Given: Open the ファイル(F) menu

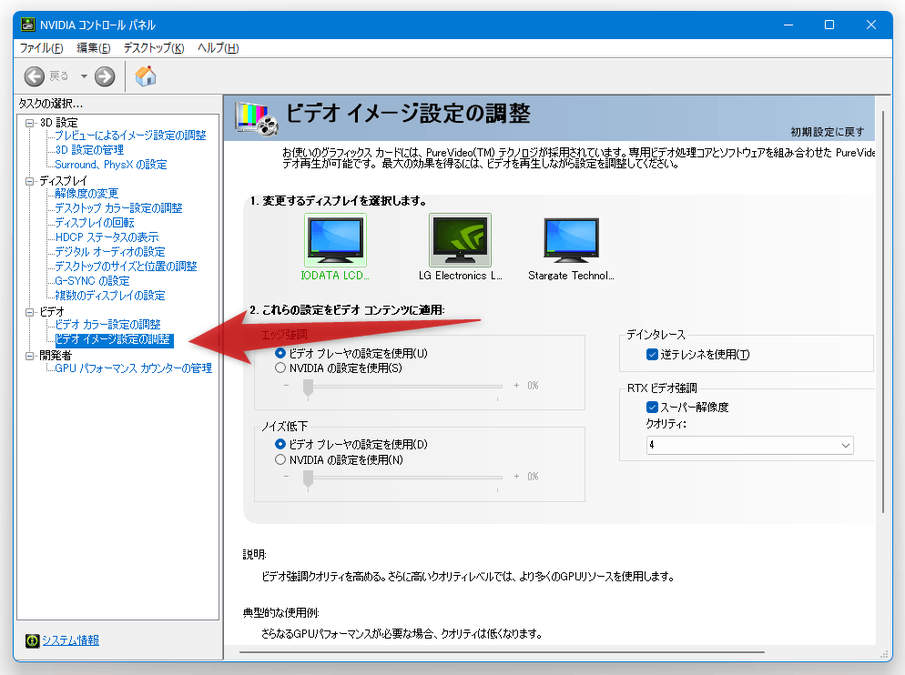Looking at the screenshot, I should tap(41, 48).
